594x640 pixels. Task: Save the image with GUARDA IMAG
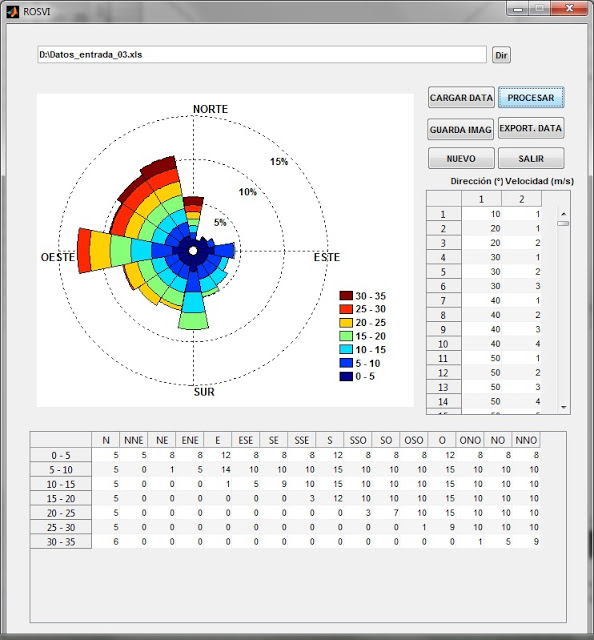pos(461,129)
